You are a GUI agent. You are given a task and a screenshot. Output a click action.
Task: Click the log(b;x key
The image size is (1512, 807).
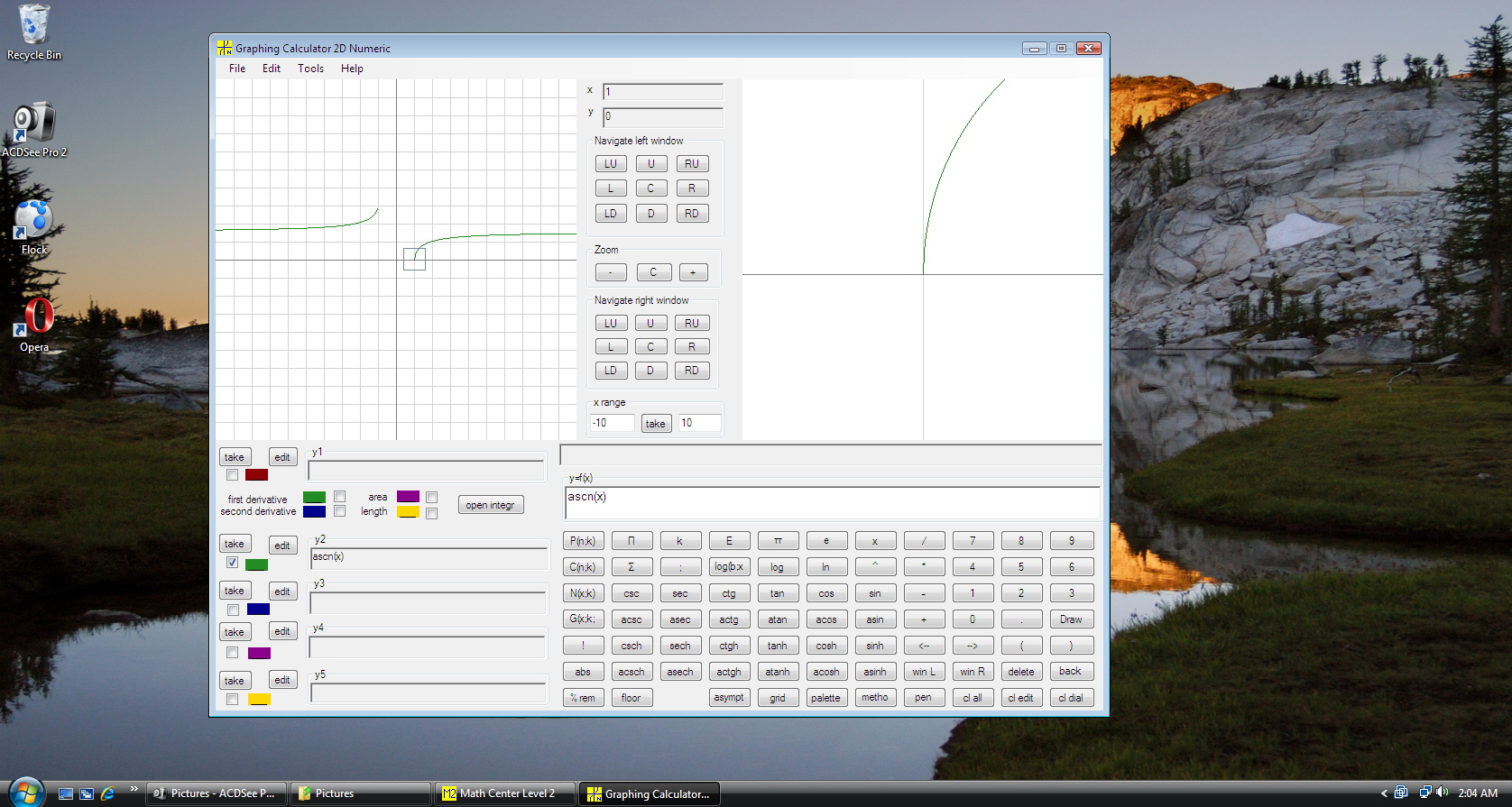(729, 567)
